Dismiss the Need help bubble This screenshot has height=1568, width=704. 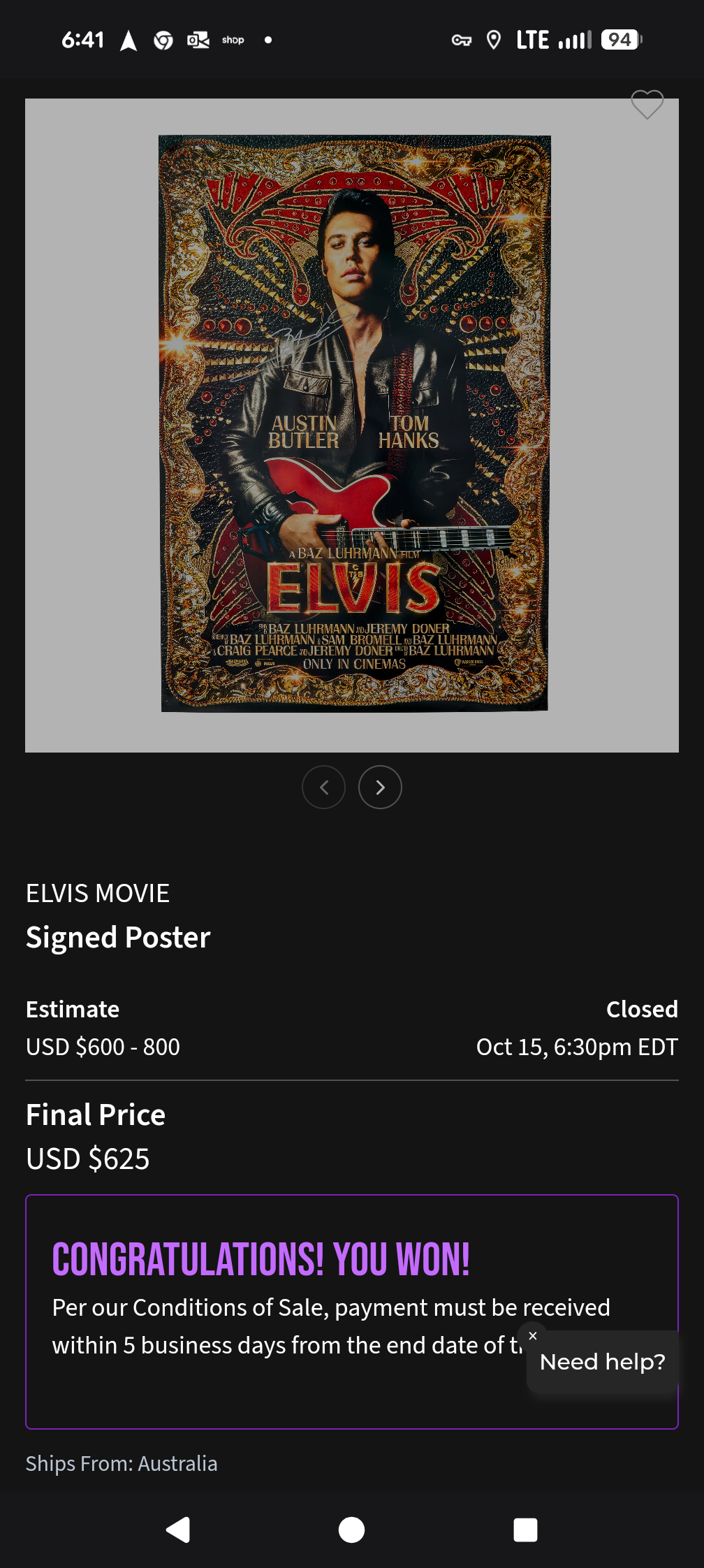pyautogui.click(x=533, y=1335)
